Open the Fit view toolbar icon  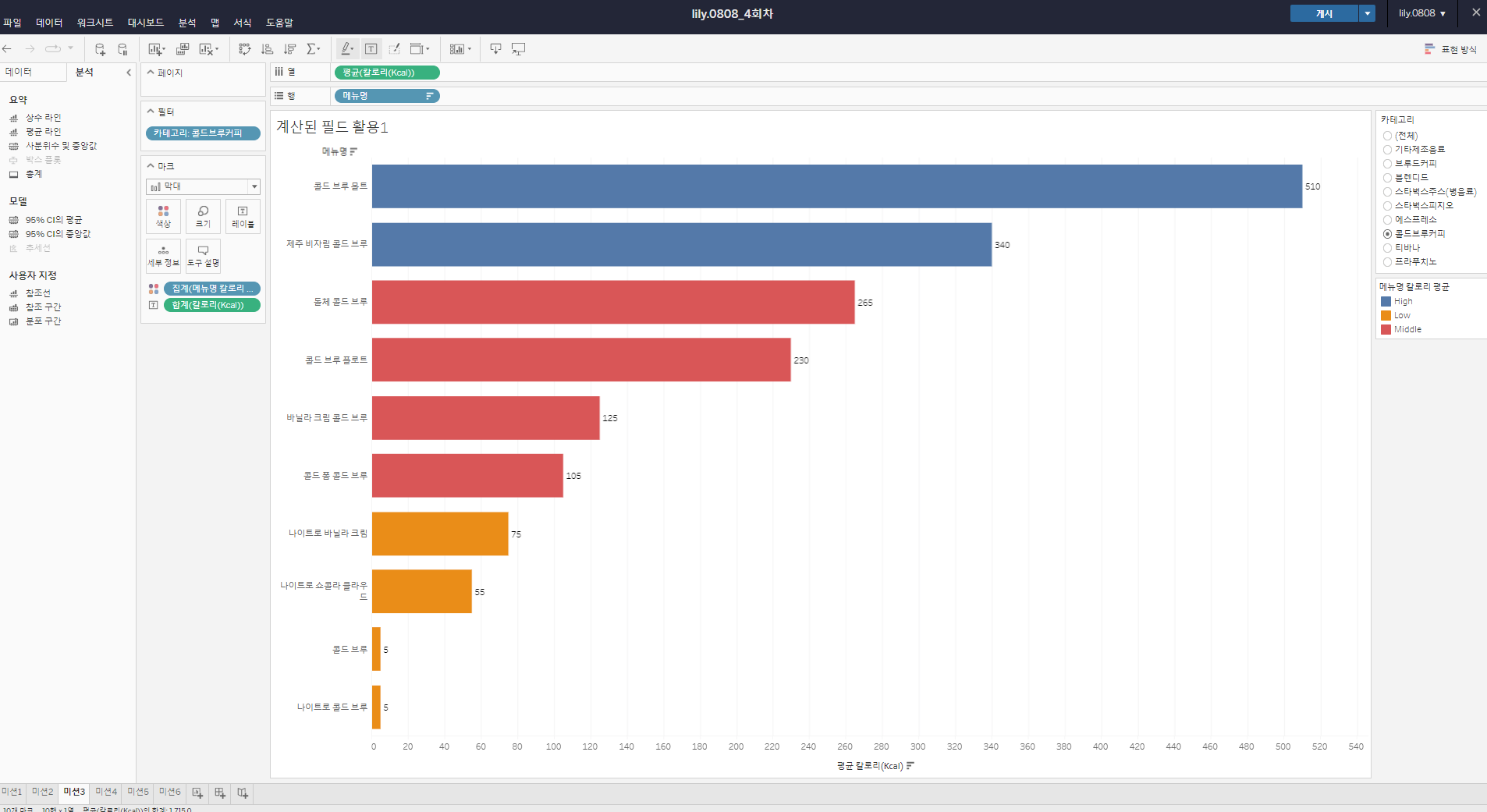coord(420,49)
